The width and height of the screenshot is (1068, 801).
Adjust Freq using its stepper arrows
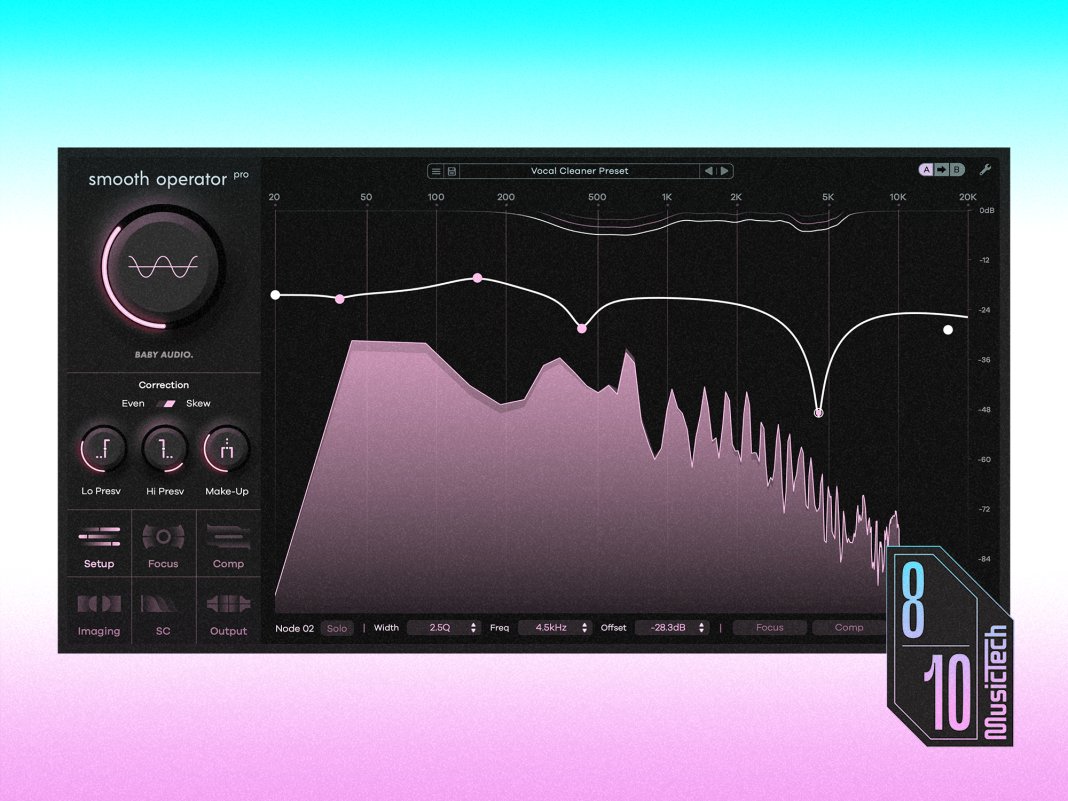(x=584, y=627)
